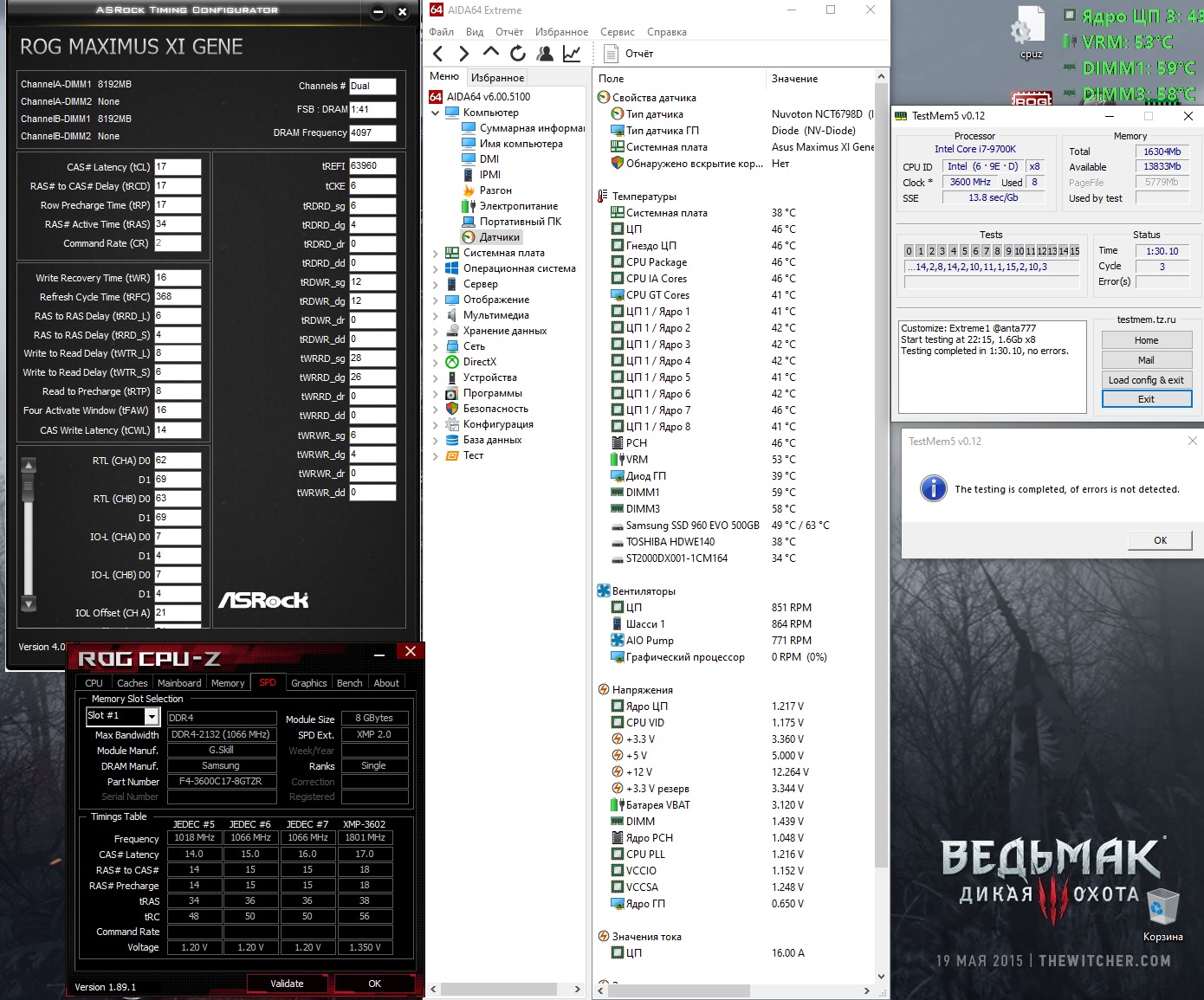
Task: Click the AIDA64 forward arrow icon
Action: pyautogui.click(x=464, y=54)
